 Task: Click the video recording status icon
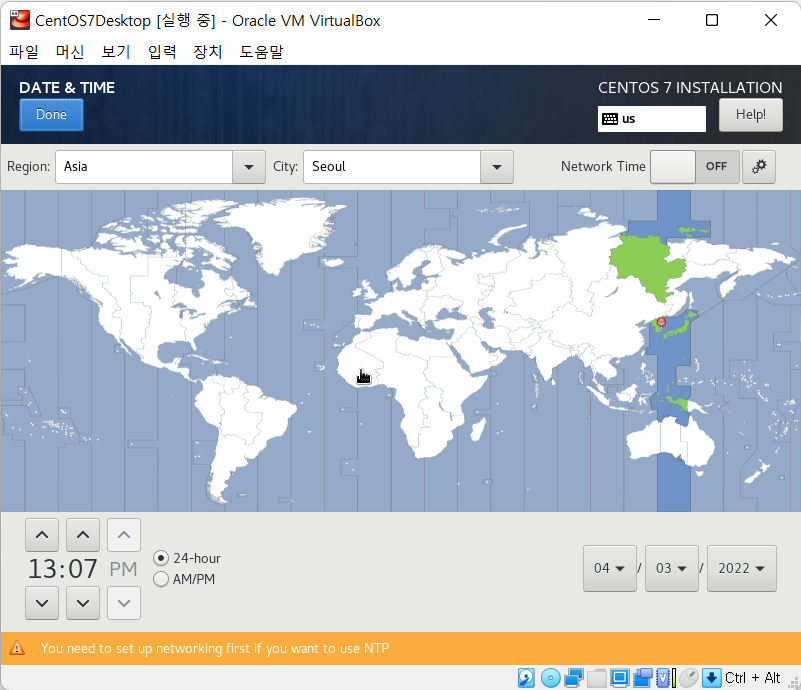point(643,678)
